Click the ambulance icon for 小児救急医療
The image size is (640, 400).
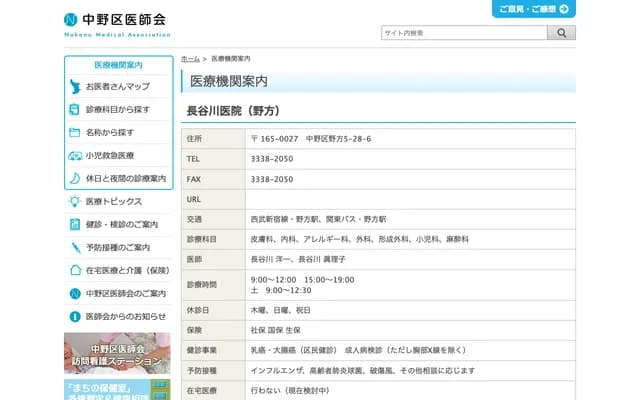(75, 155)
